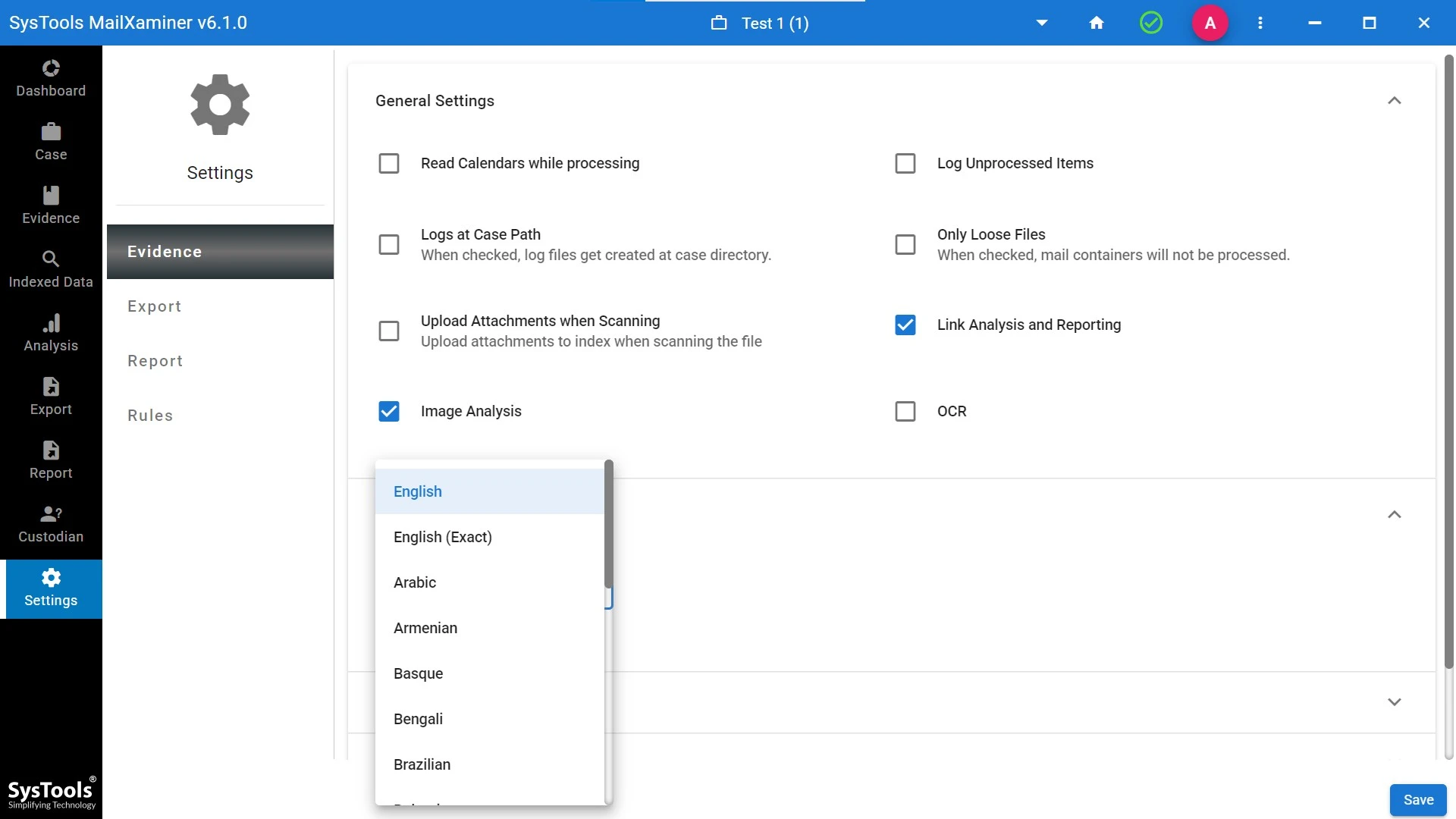1456x819 pixels.
Task: Open the three-dot more options menu
Action: [1260, 23]
